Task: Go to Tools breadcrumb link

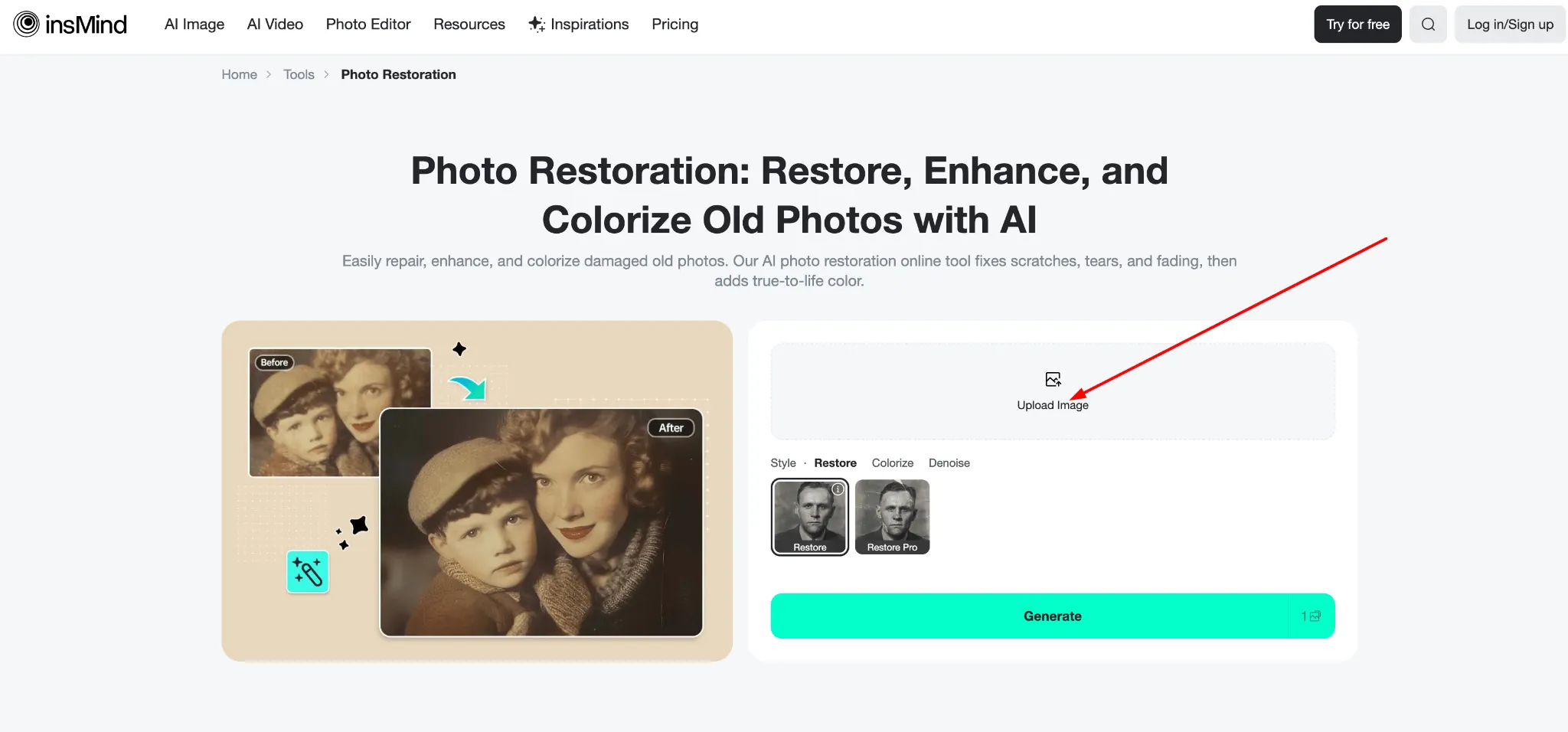Action: click(x=299, y=74)
